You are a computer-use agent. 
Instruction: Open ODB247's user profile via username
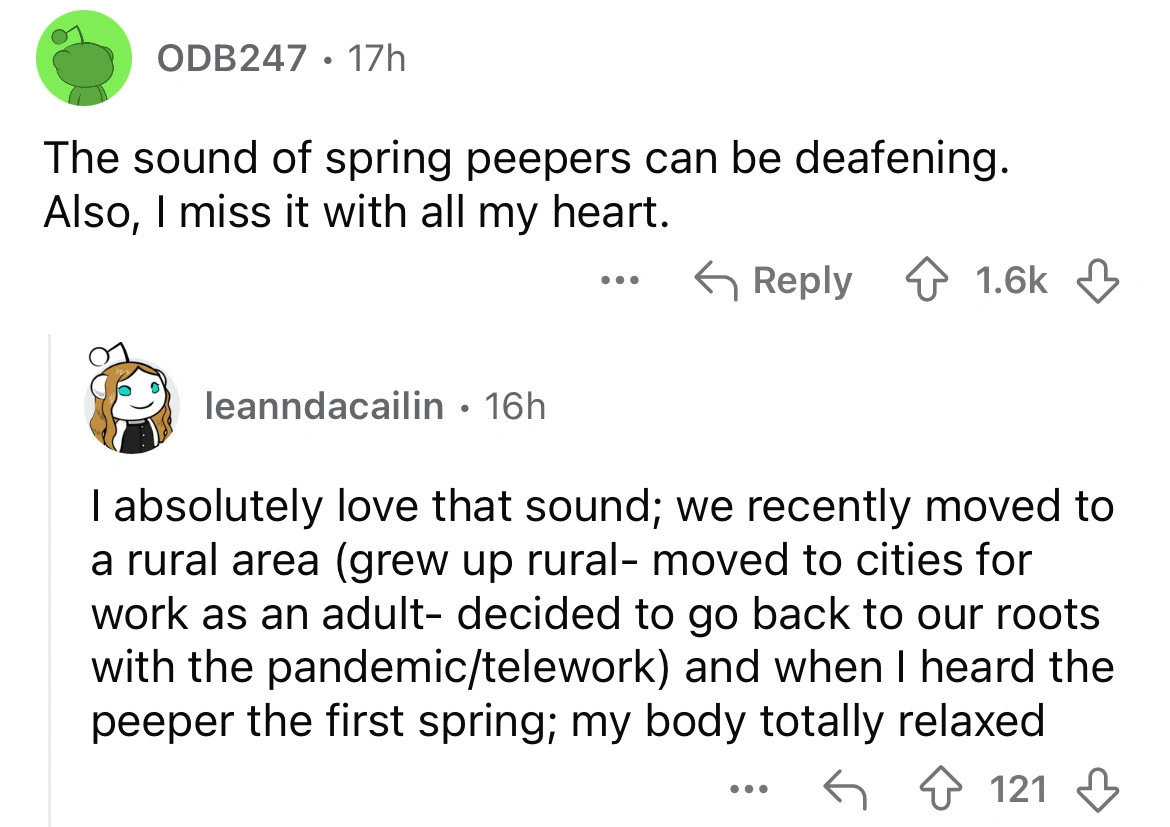tap(231, 60)
